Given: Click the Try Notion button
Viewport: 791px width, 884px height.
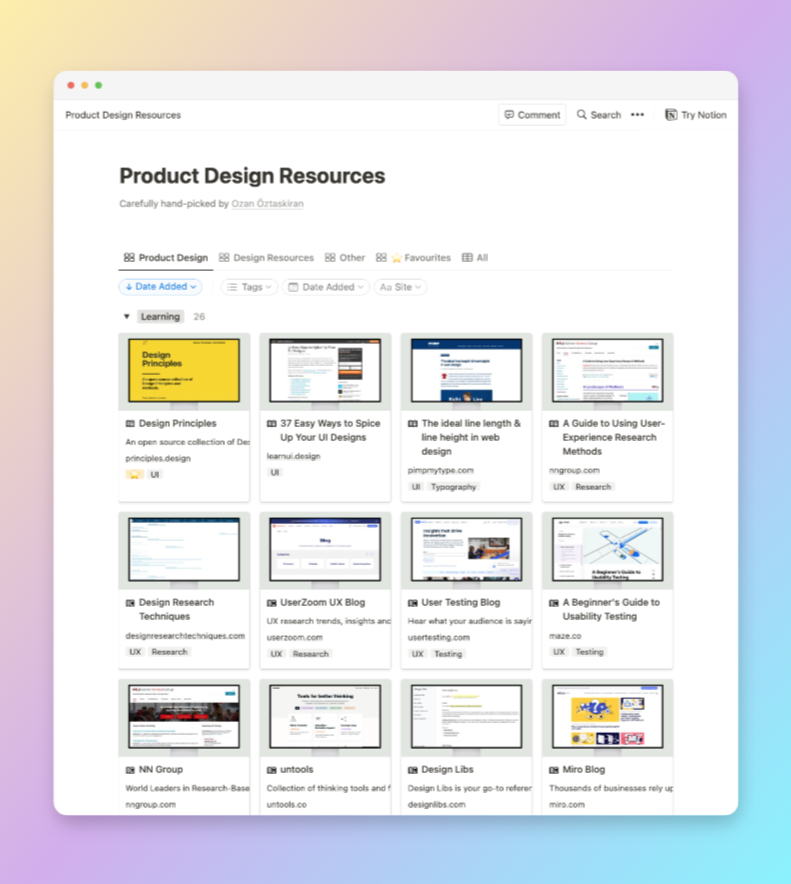Looking at the screenshot, I should (696, 114).
